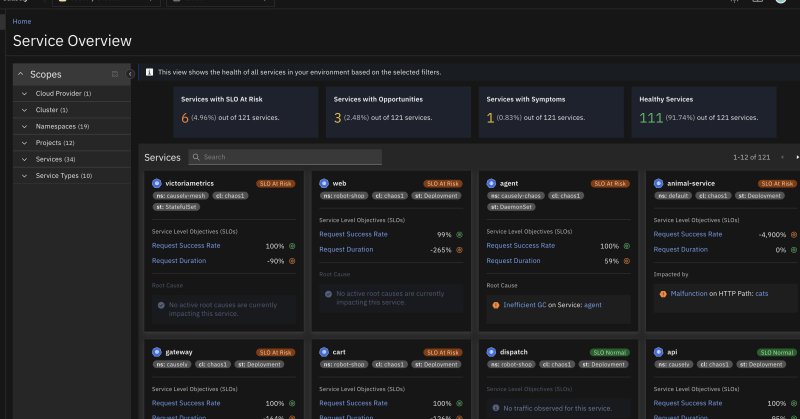Click the SLO At Risk badge on gateway
Viewport: 800px width, 419px height.
coord(276,353)
